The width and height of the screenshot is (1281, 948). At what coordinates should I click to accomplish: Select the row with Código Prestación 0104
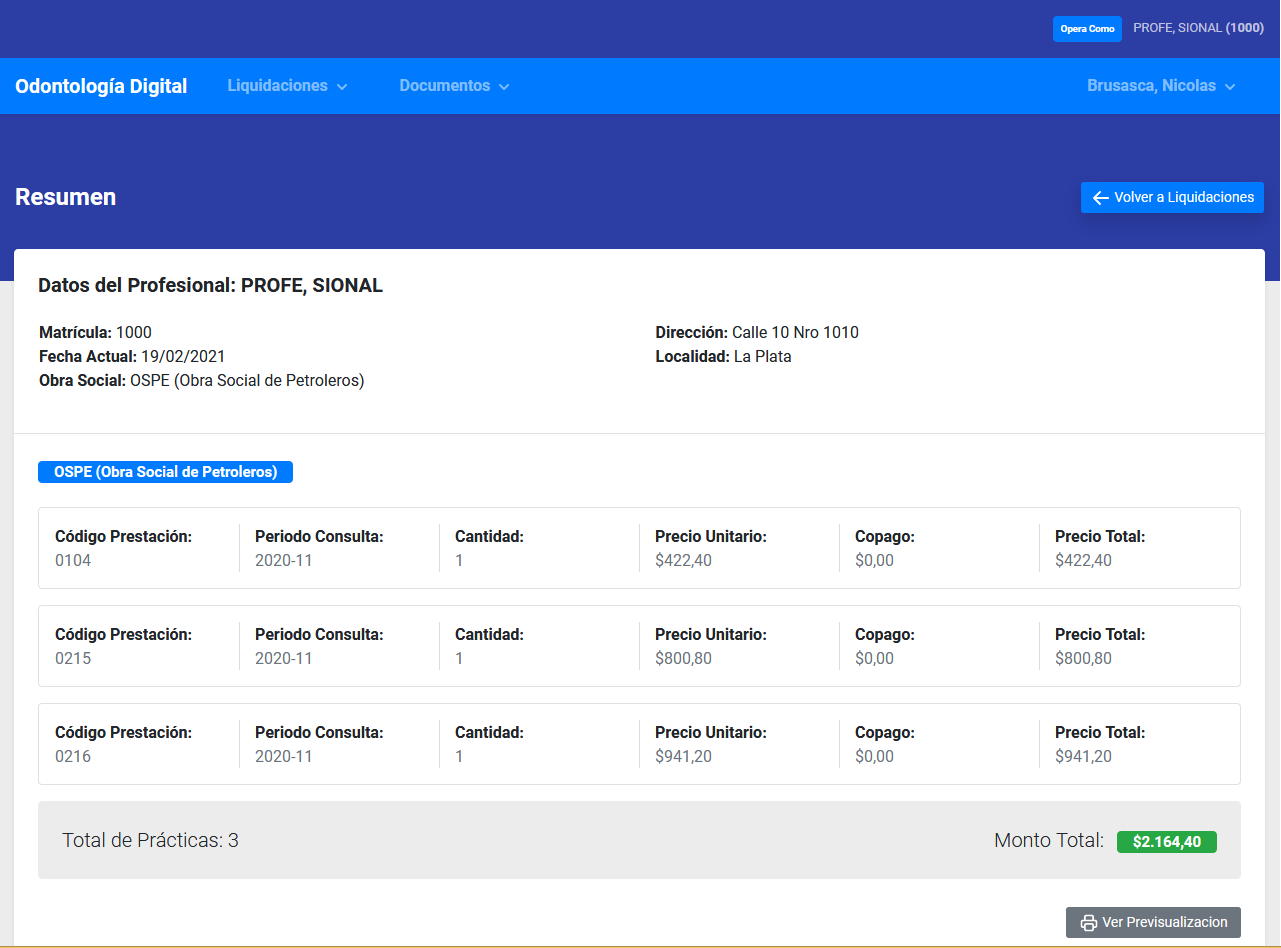tap(639, 548)
